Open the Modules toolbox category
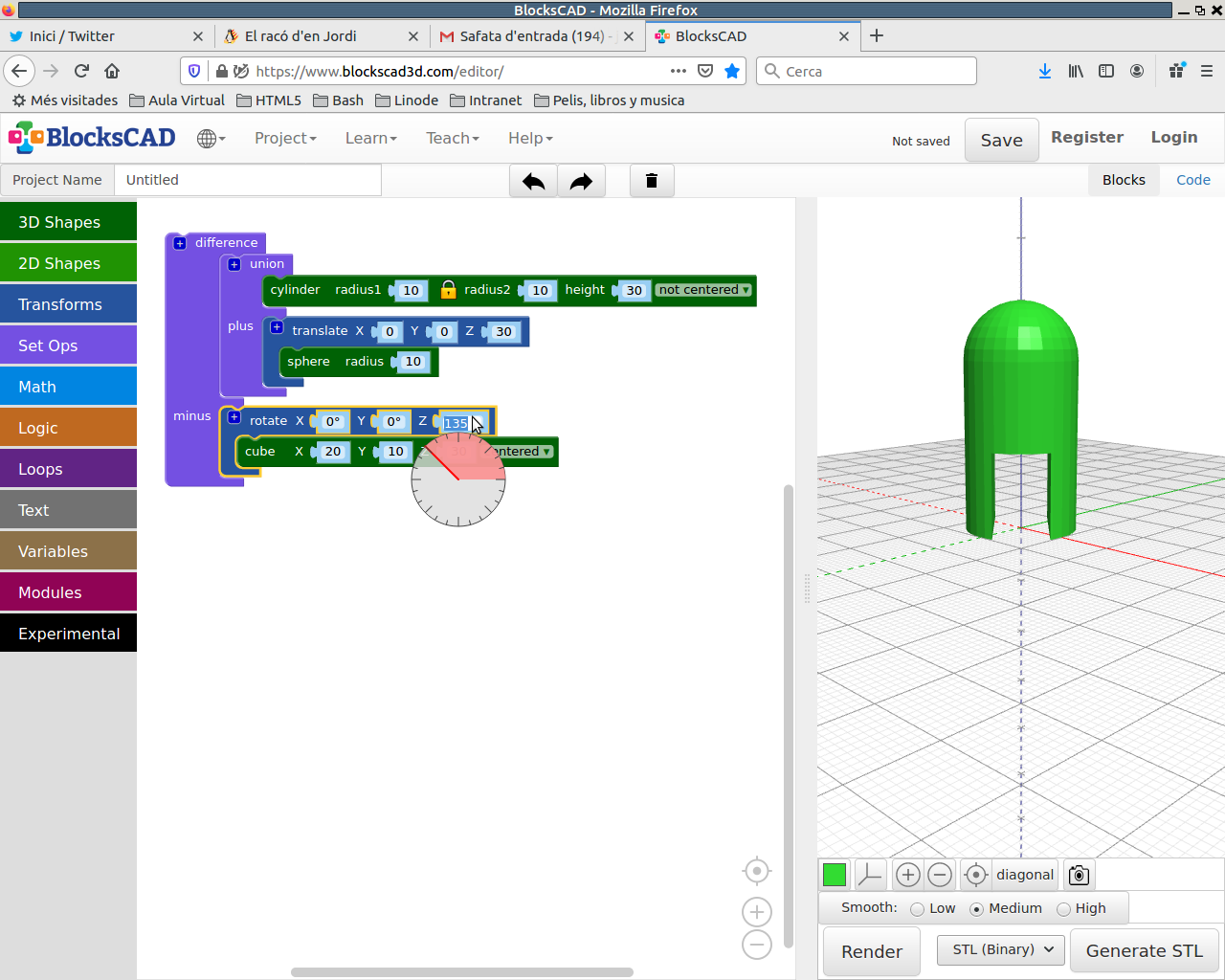Viewport: 1225px width, 980px height. tap(68, 592)
